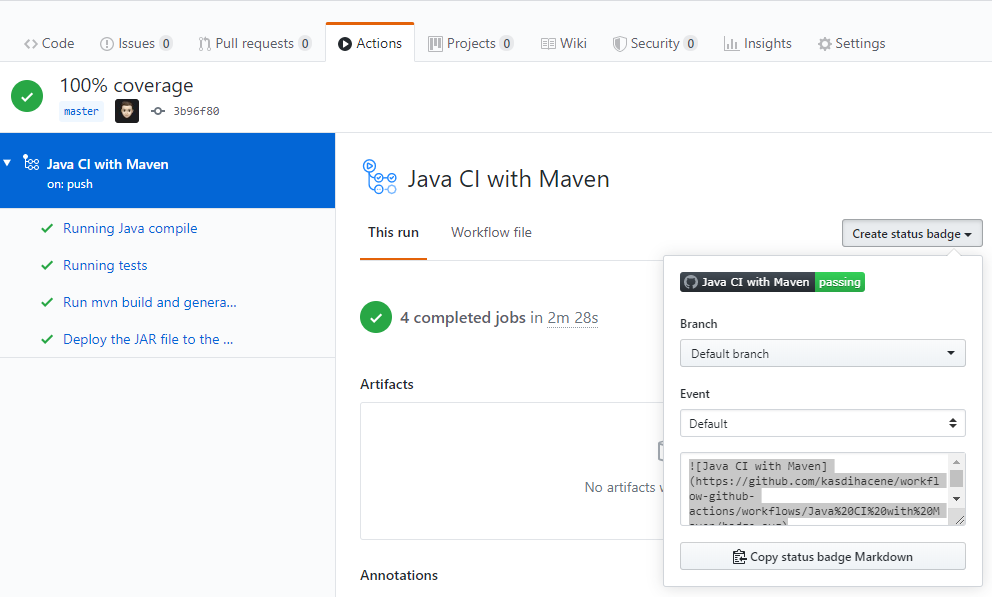The width and height of the screenshot is (992, 597).
Task: Click the workflow icon in the sidebar
Action: tap(31, 163)
